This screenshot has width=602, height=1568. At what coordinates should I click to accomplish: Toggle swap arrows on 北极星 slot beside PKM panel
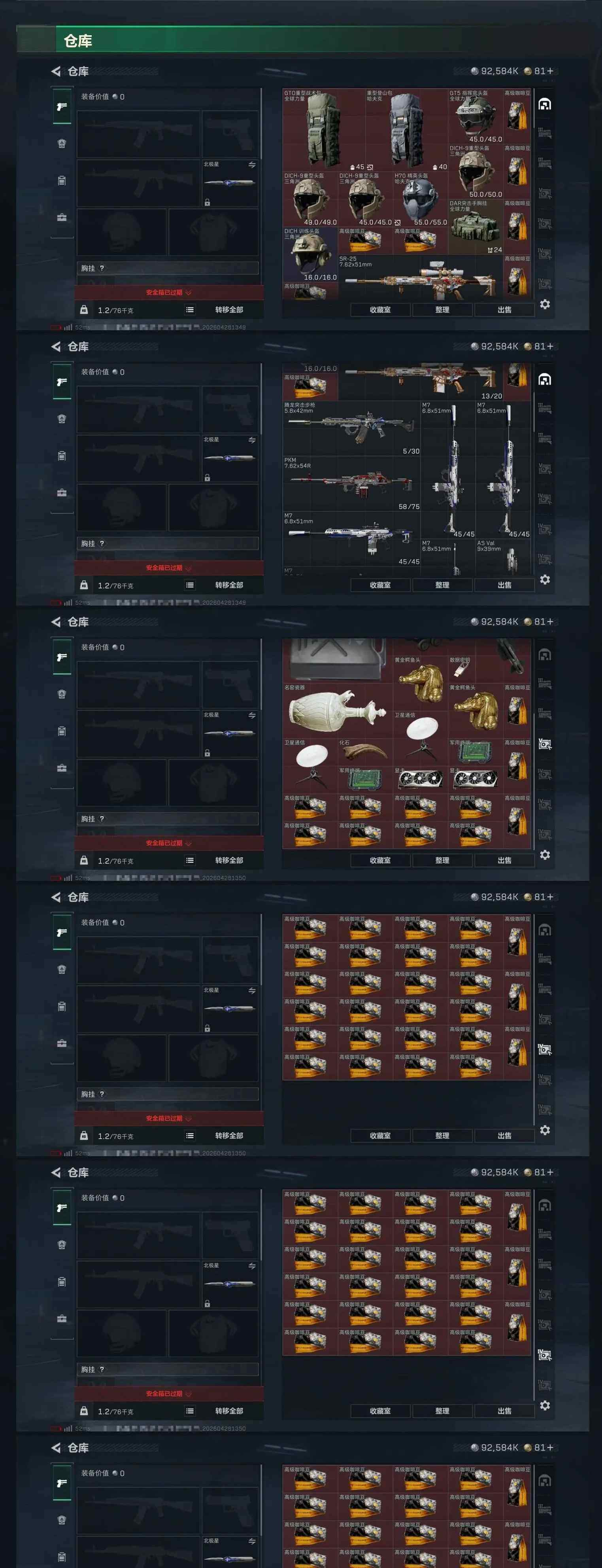(x=252, y=440)
